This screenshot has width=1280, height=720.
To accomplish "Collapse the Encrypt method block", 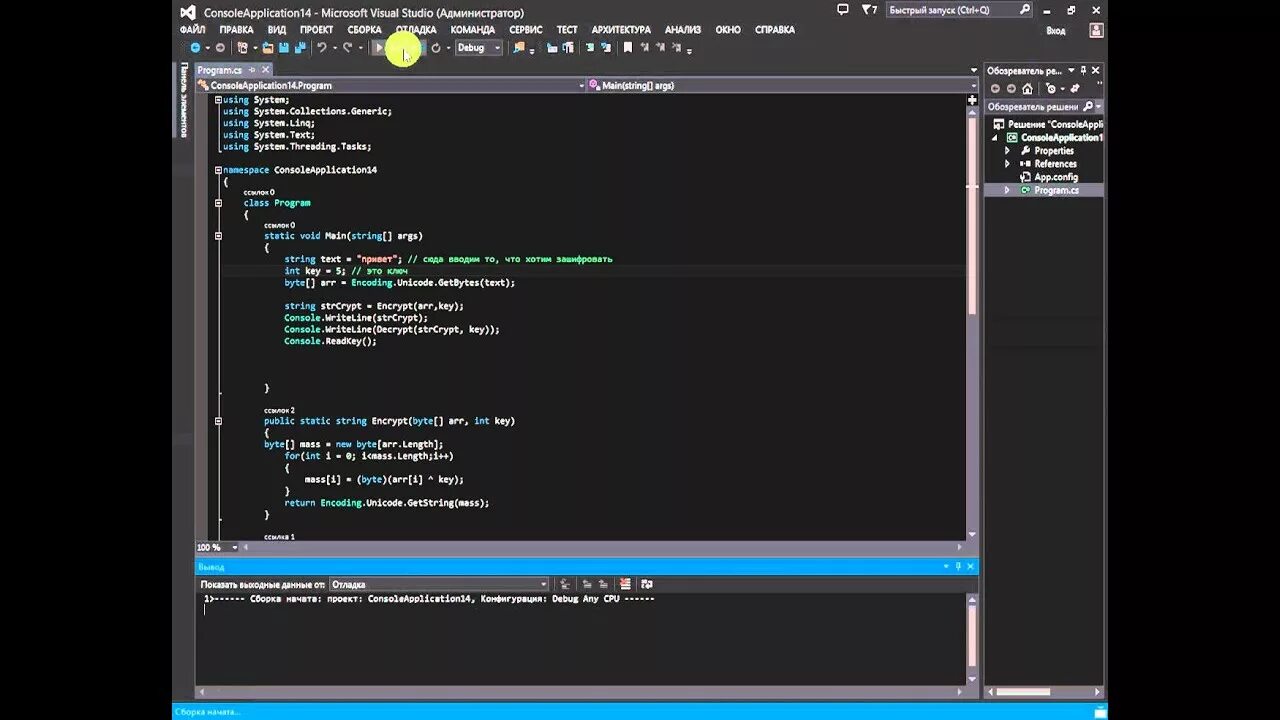I will [x=218, y=421].
